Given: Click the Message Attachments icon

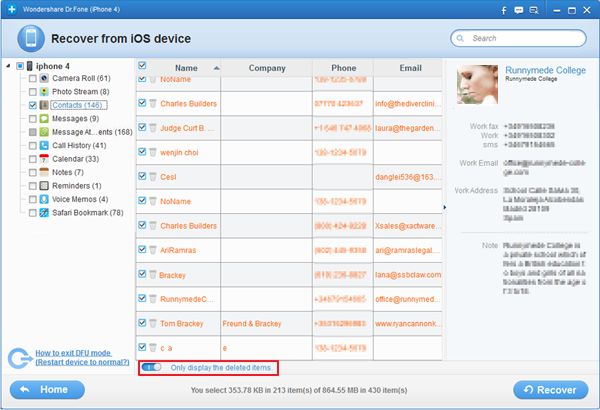Looking at the screenshot, I should click(44, 132).
